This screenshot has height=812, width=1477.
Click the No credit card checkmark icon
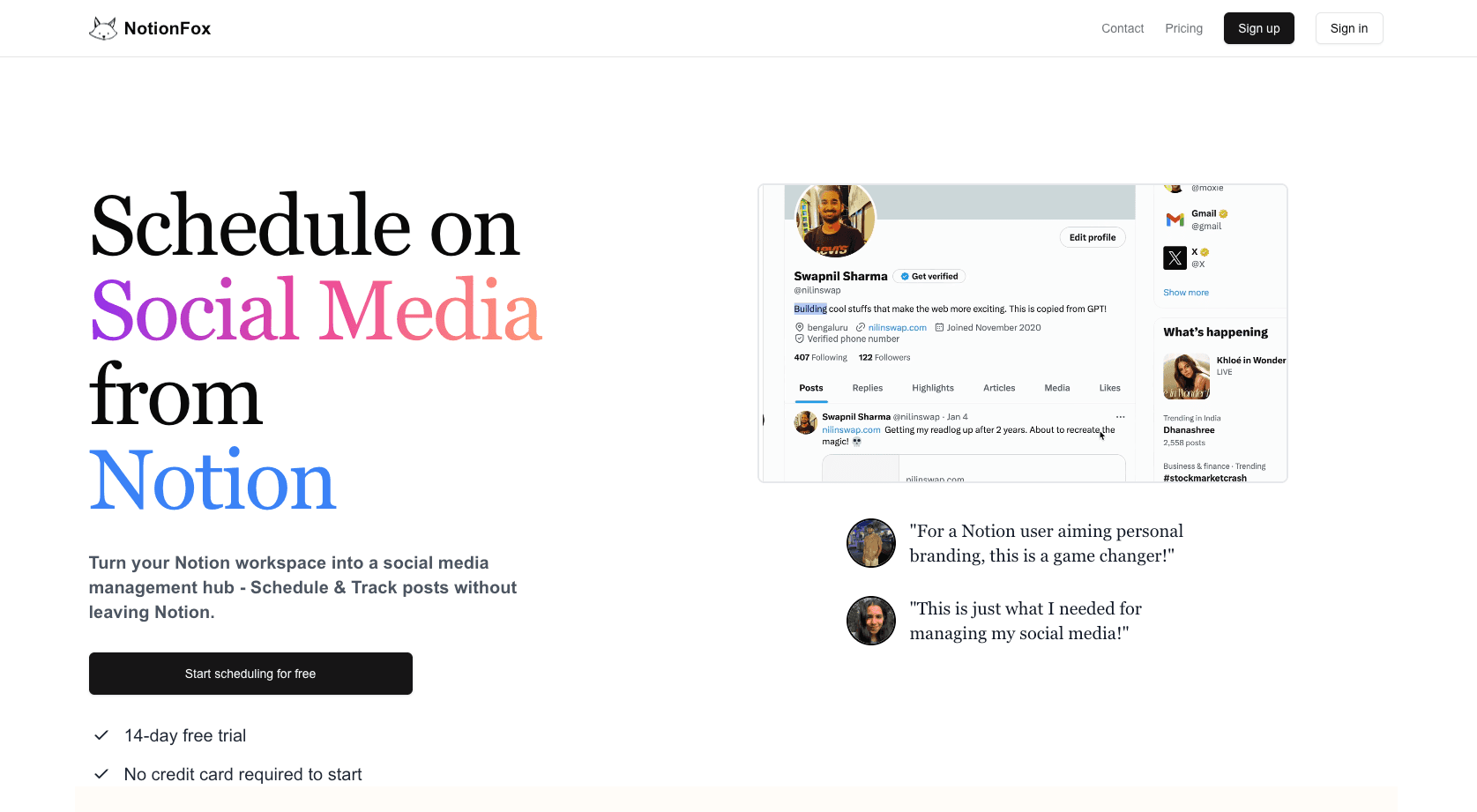(x=101, y=774)
